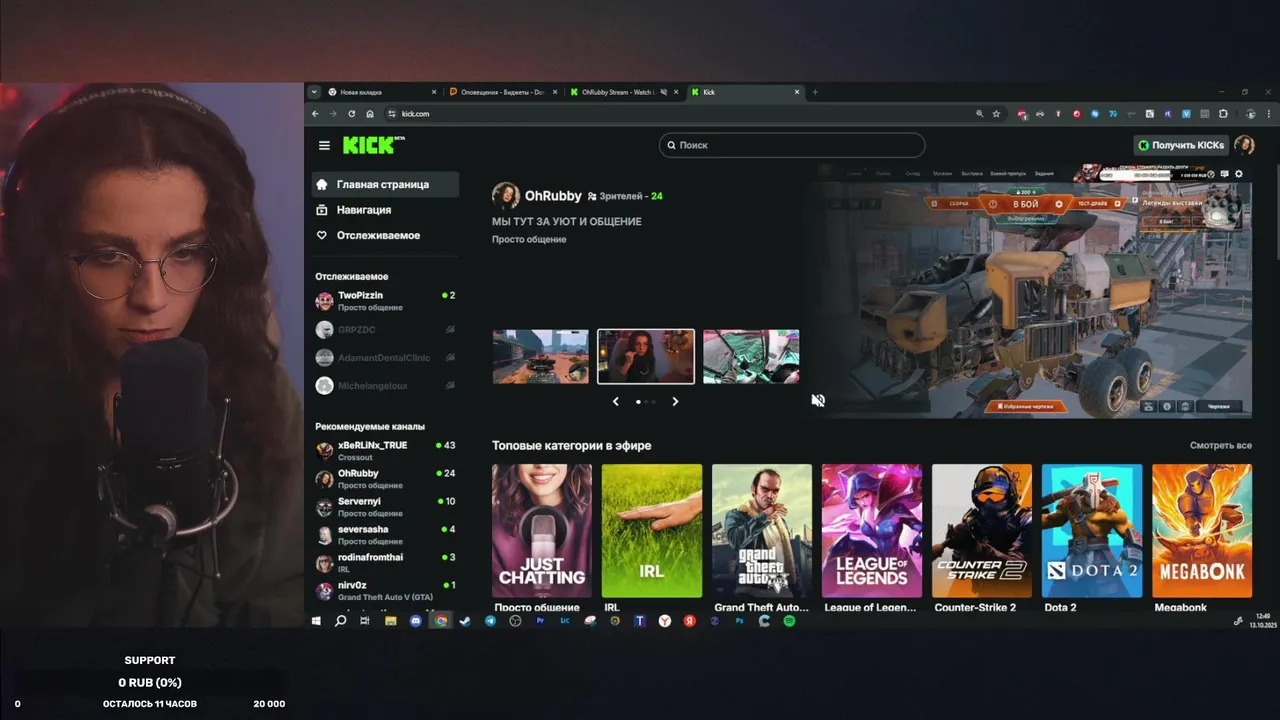Open the Dota 2 category card
The height and width of the screenshot is (720, 1280).
pyautogui.click(x=1092, y=531)
